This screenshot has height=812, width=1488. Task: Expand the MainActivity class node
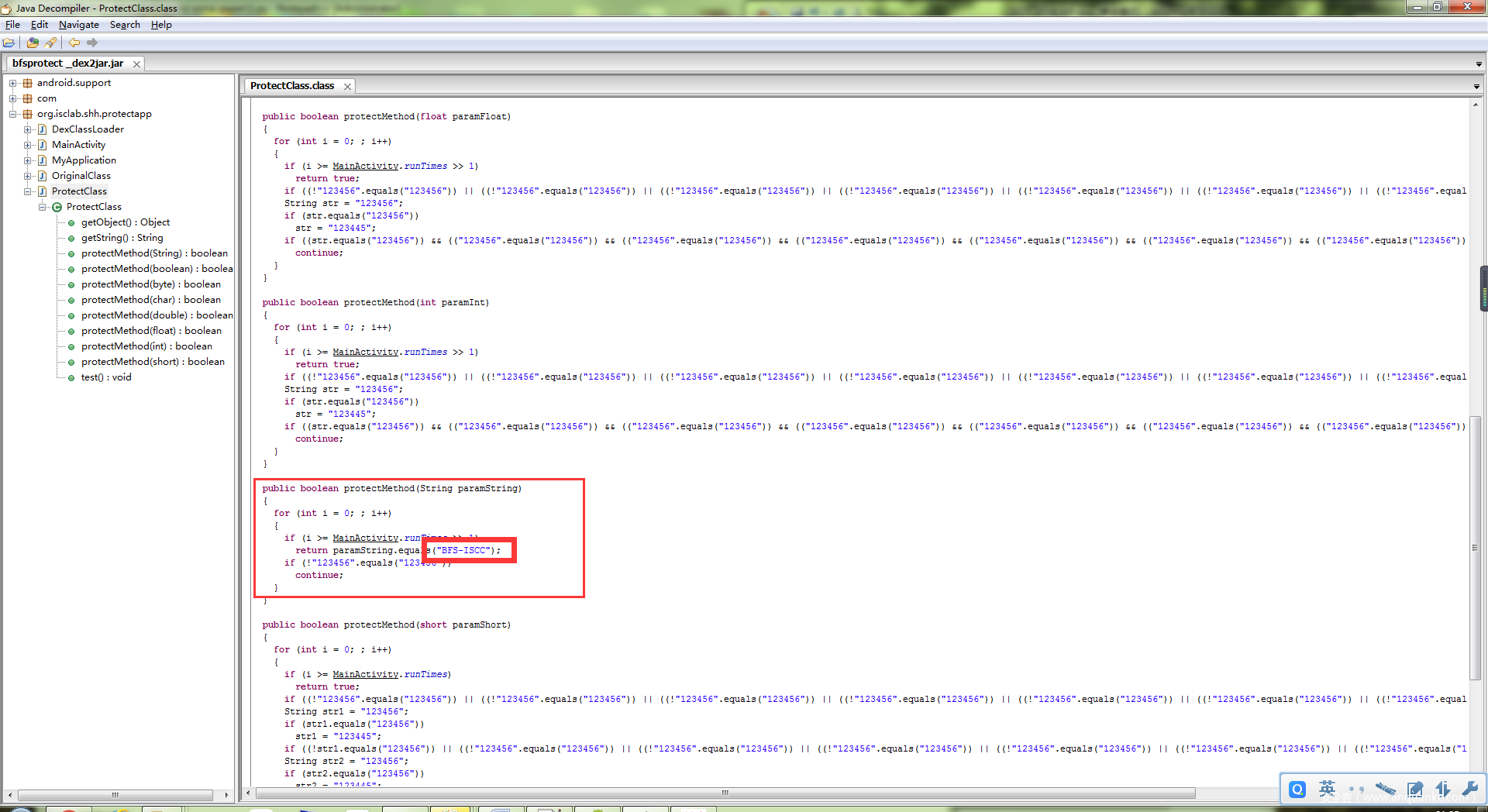[x=27, y=145]
